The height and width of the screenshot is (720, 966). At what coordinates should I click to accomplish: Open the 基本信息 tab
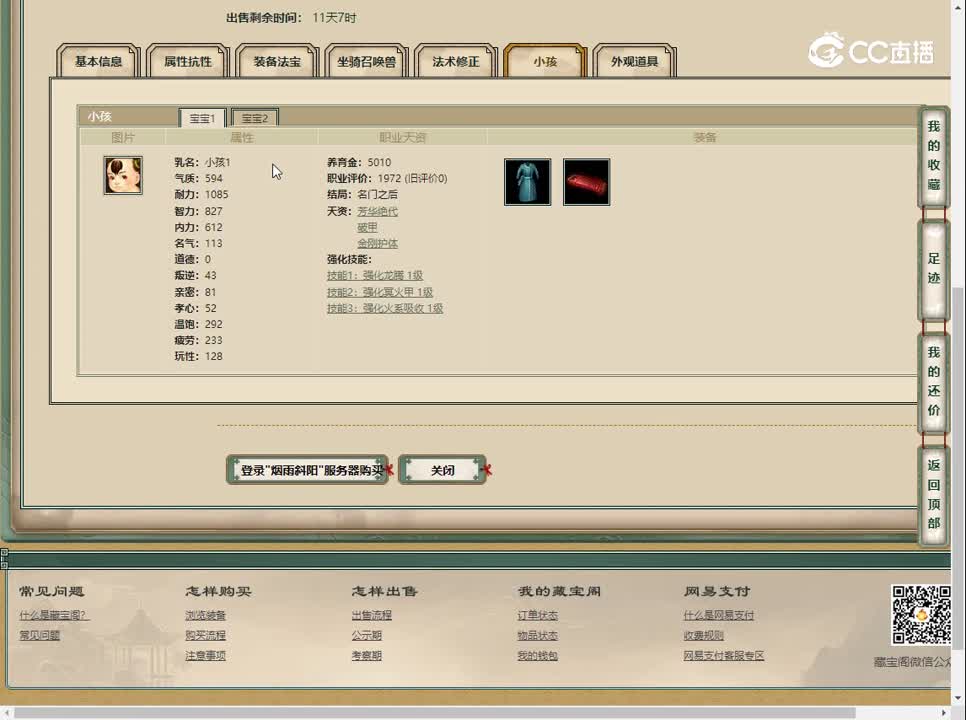coord(99,61)
